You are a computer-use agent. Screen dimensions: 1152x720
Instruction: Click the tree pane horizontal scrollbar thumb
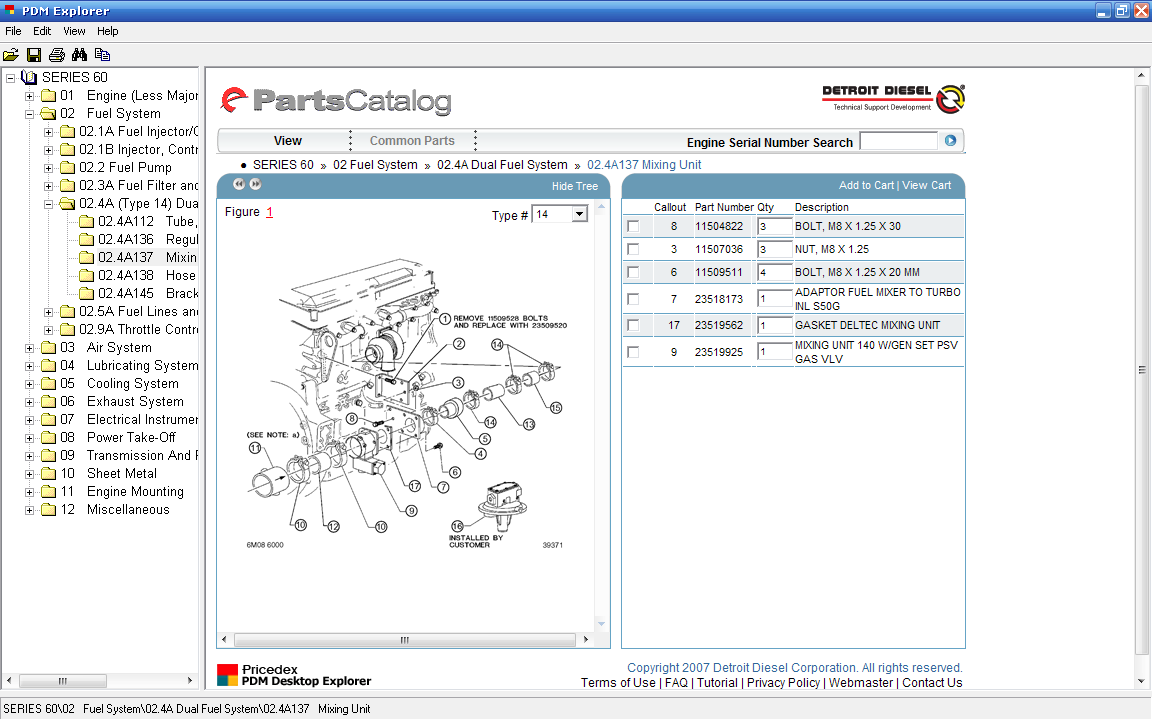(62, 681)
